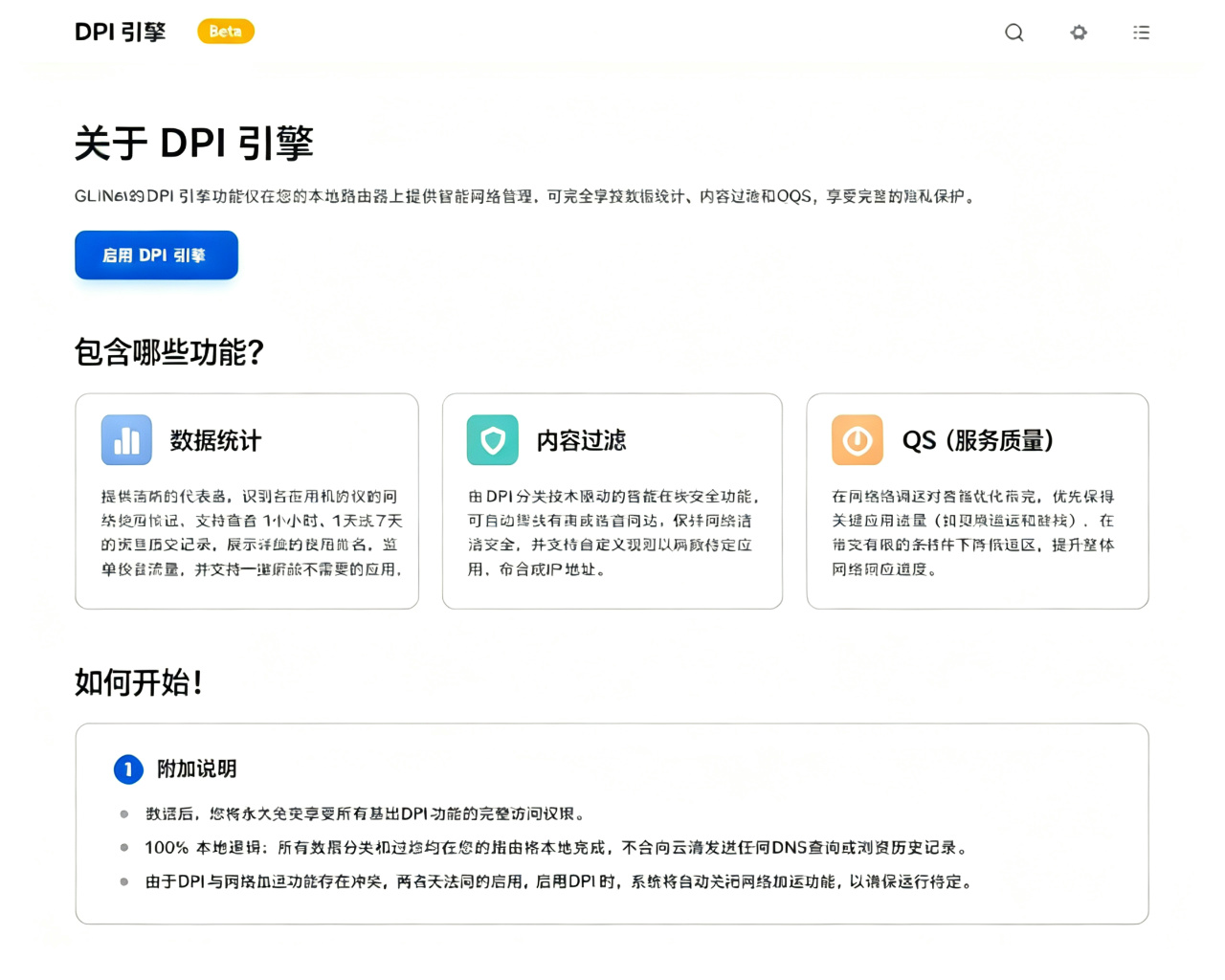
Task: Click the 如何开始! heading
Action: [139, 682]
